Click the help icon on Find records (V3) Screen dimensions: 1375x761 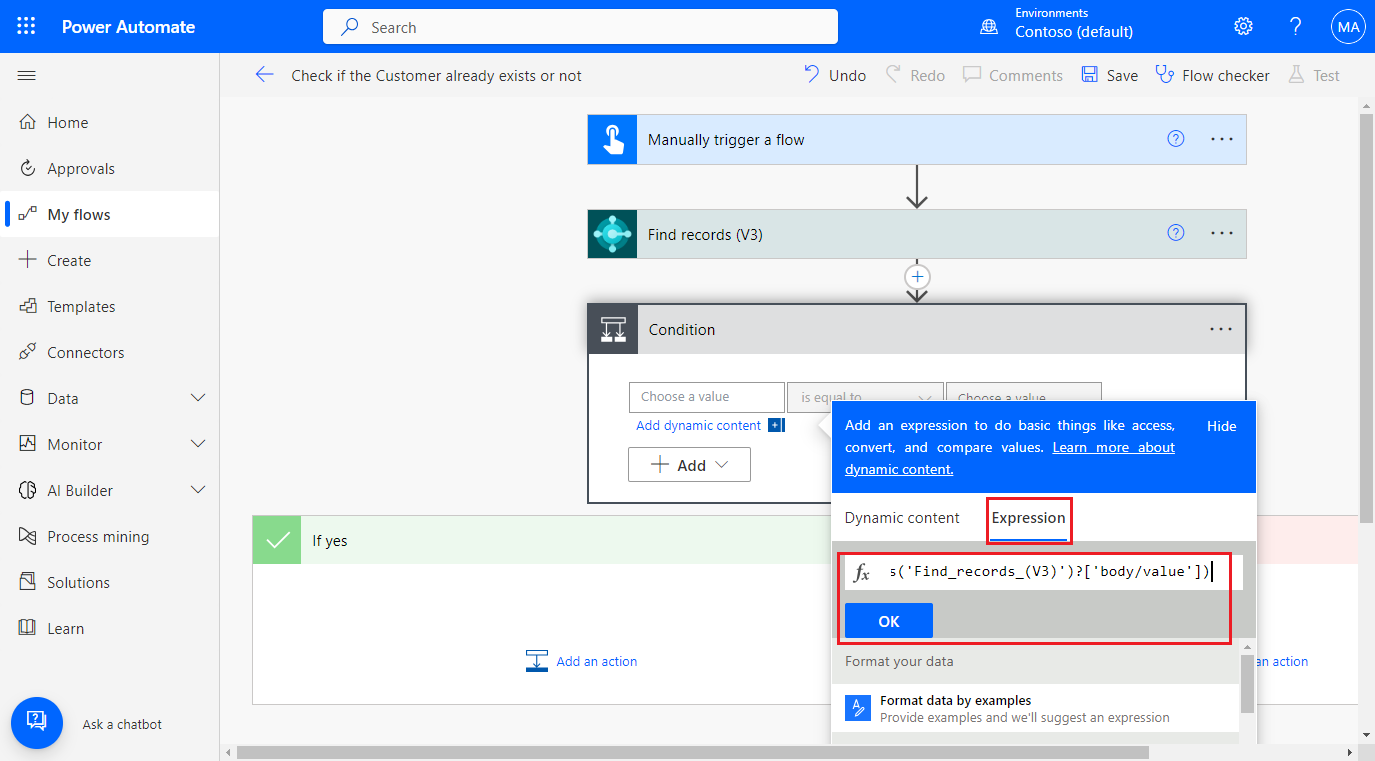tap(1174, 233)
